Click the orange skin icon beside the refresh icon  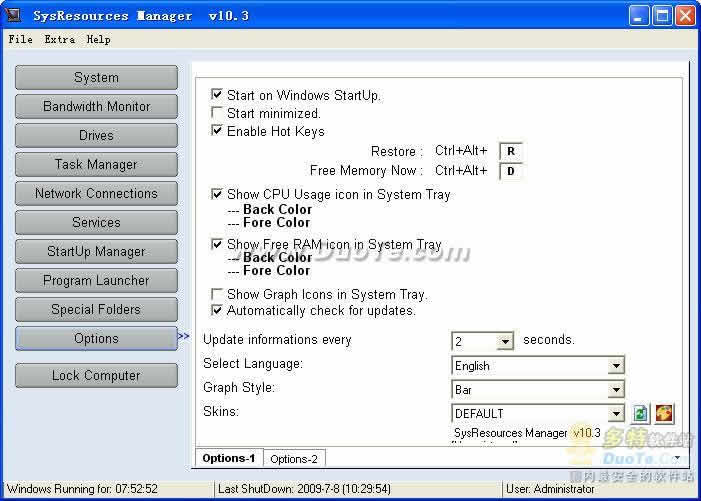pos(664,413)
